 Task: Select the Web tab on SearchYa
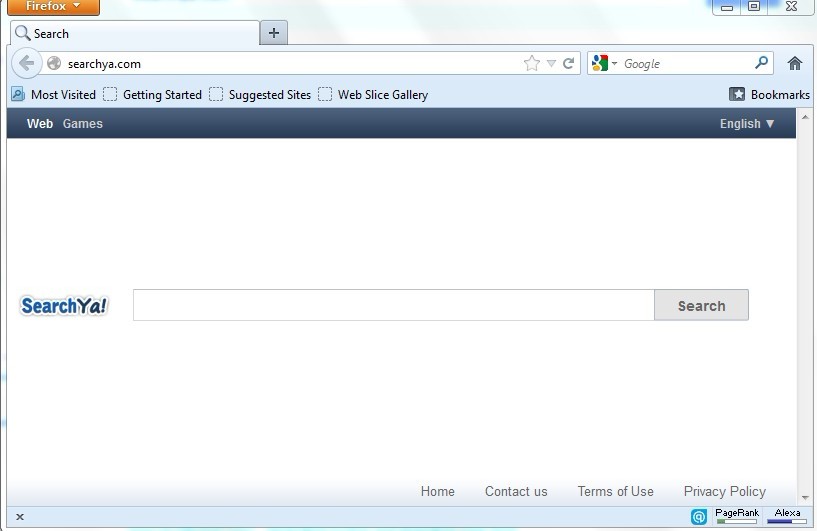pos(40,124)
